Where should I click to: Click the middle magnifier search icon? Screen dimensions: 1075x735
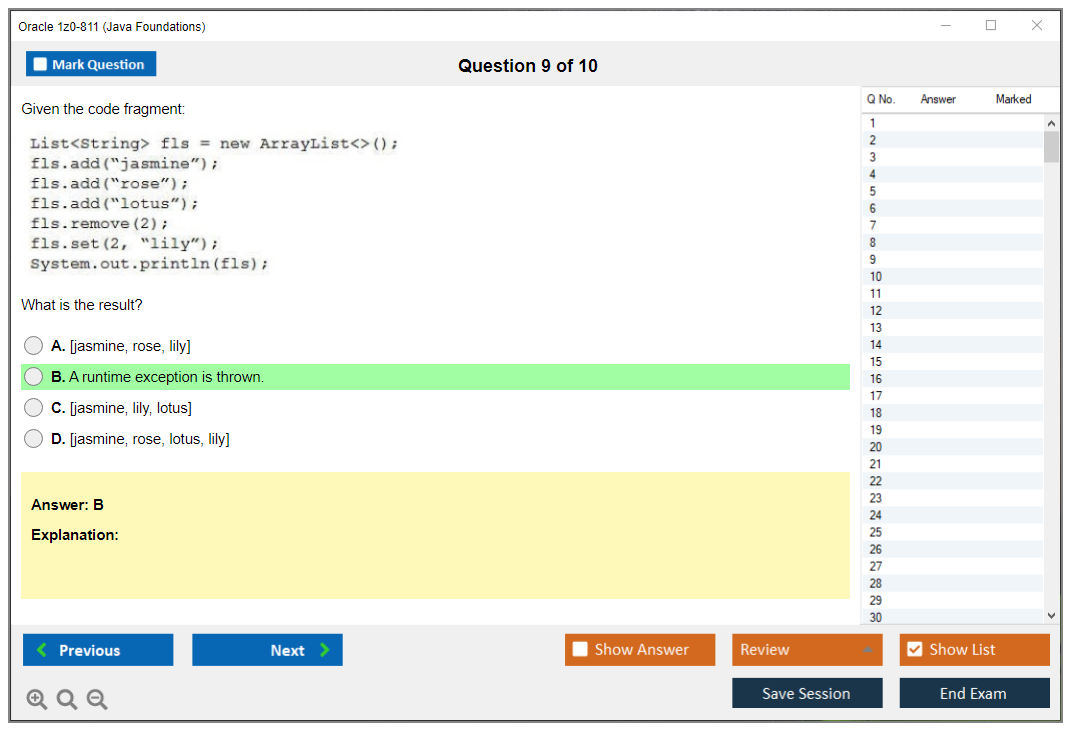67,699
